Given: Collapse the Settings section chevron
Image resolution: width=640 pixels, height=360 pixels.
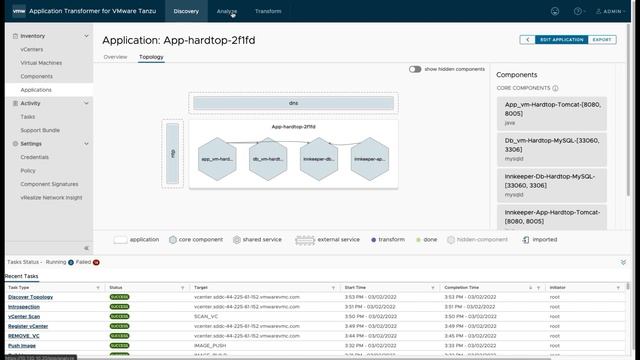Looking at the screenshot, I should pyautogui.click(x=86, y=144).
